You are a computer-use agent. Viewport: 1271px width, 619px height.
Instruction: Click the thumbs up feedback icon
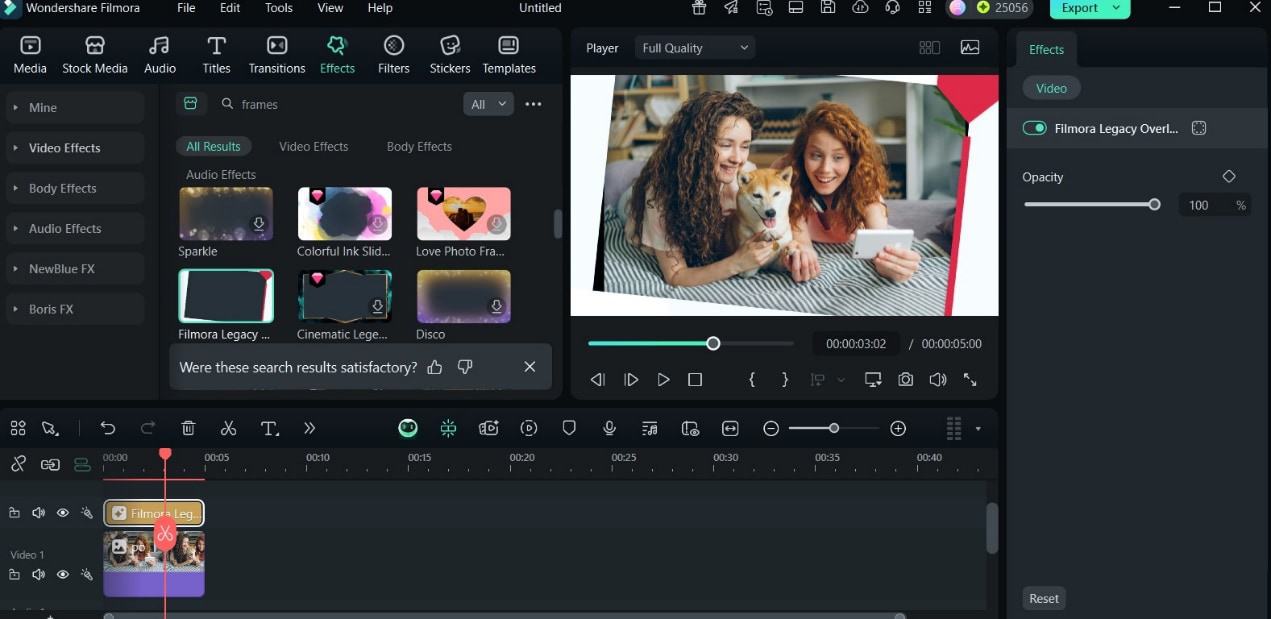(434, 367)
